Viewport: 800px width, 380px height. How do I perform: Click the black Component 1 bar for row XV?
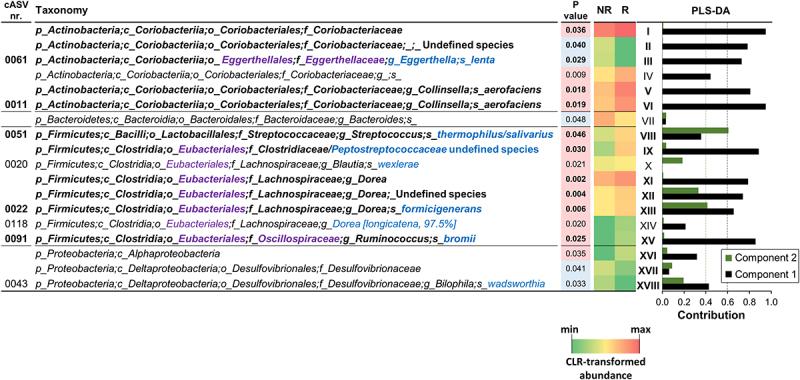(709, 240)
